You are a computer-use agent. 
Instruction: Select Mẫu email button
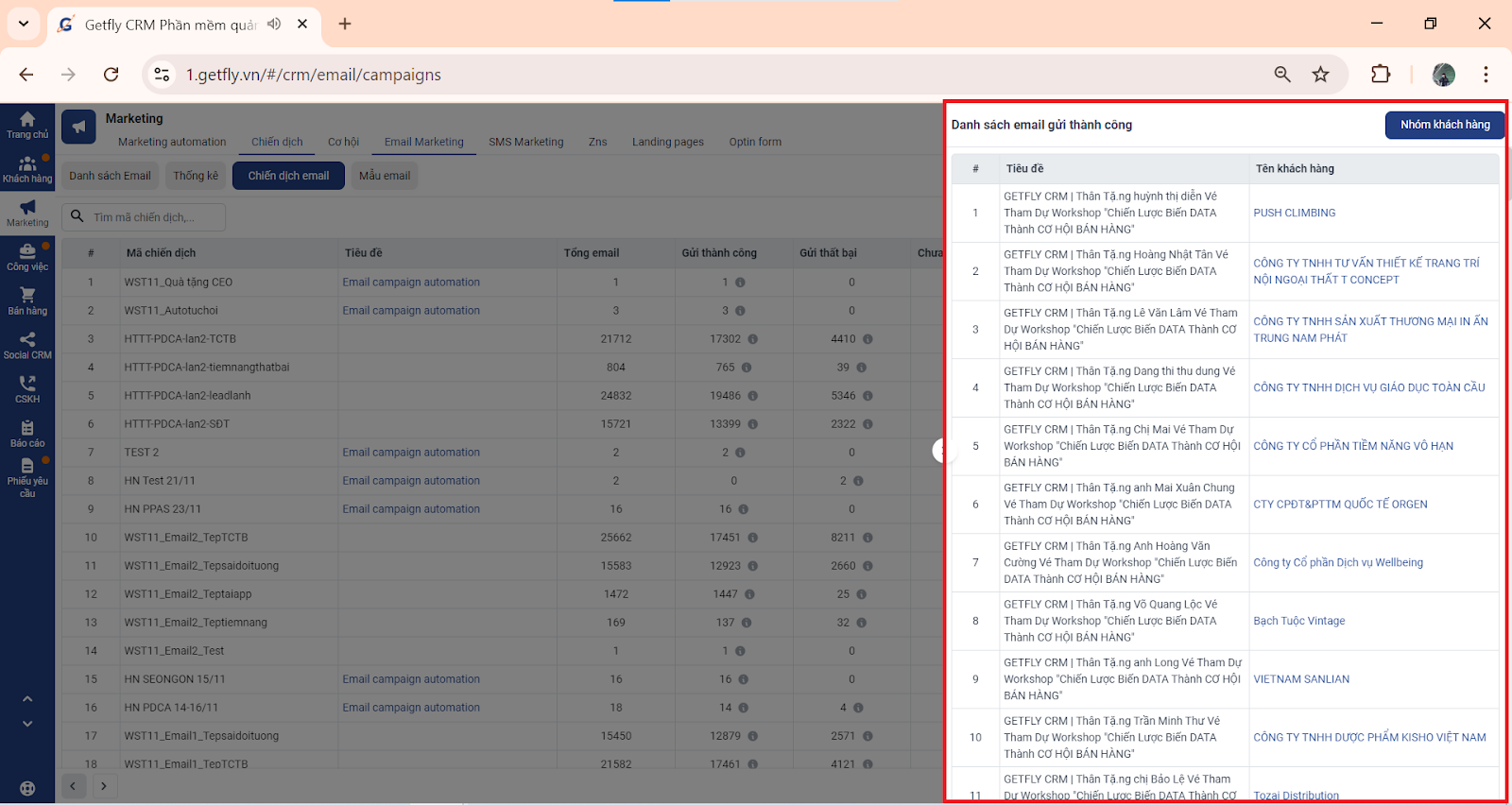pyautogui.click(x=385, y=176)
